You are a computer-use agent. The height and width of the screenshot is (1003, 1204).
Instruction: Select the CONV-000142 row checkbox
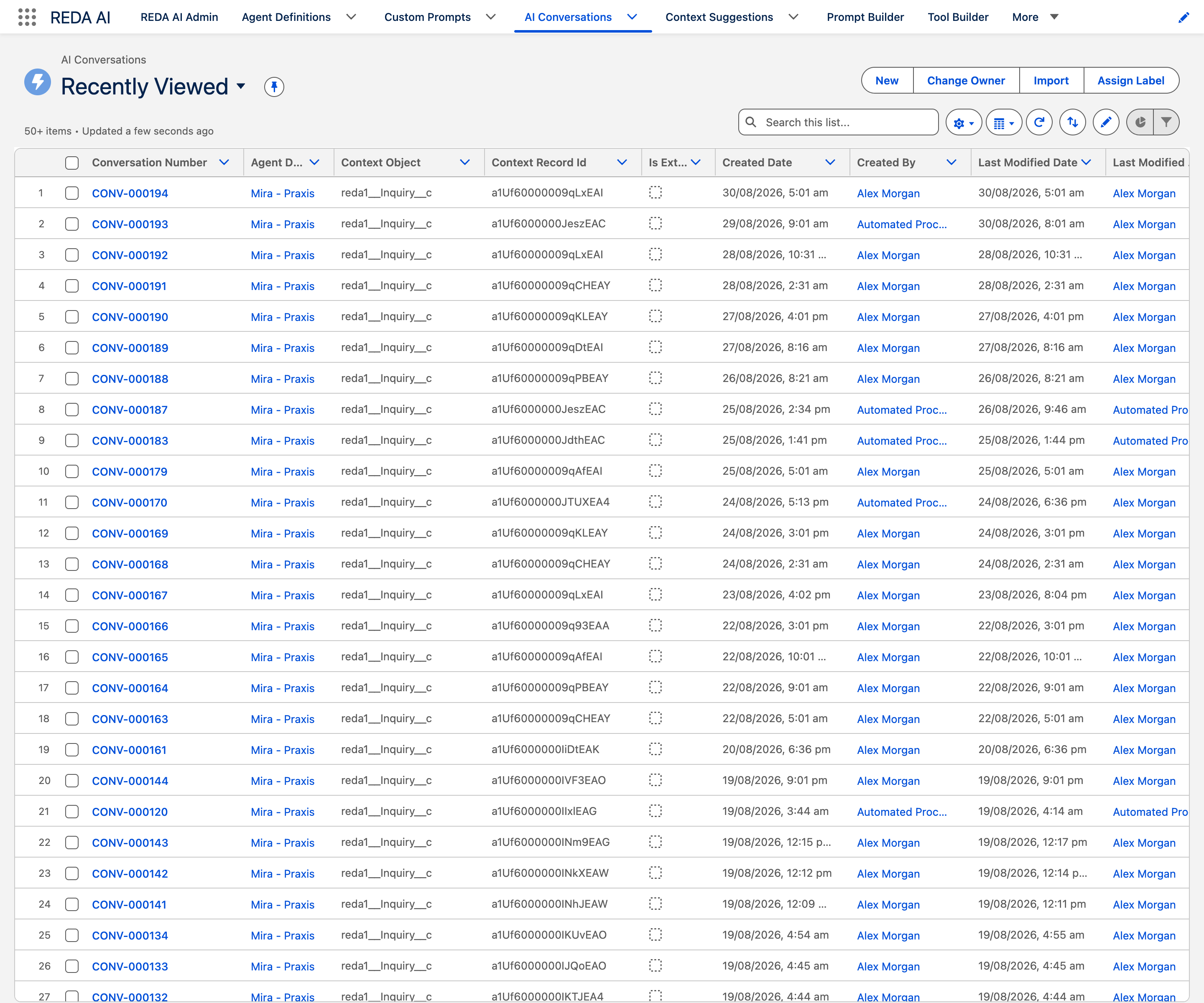coord(71,874)
